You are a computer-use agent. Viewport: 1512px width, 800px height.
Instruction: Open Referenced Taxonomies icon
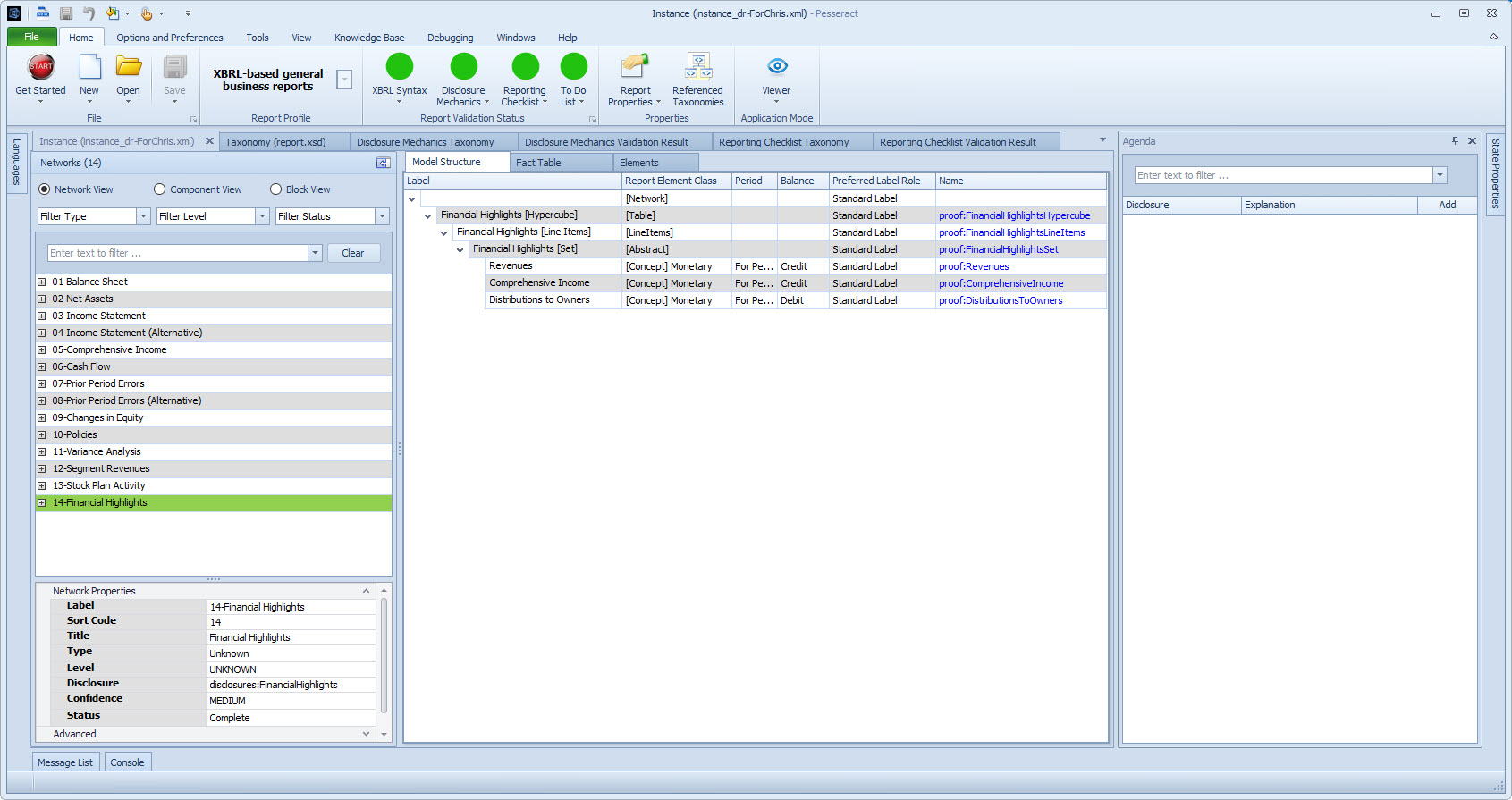pyautogui.click(x=697, y=66)
